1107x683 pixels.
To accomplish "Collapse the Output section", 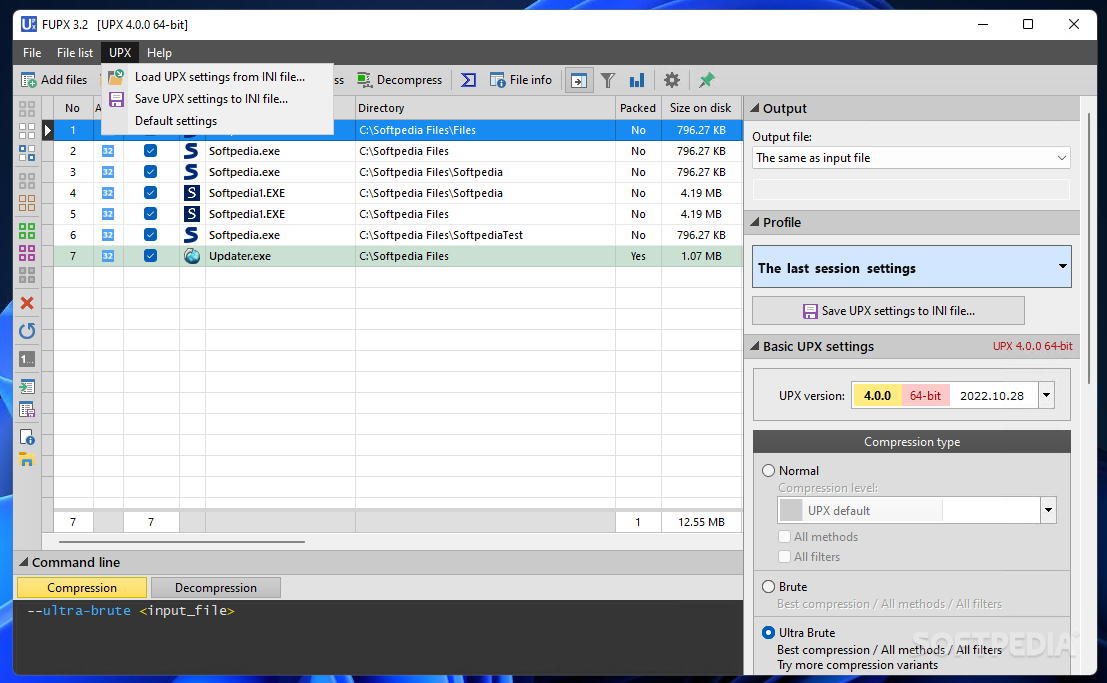I will point(755,108).
